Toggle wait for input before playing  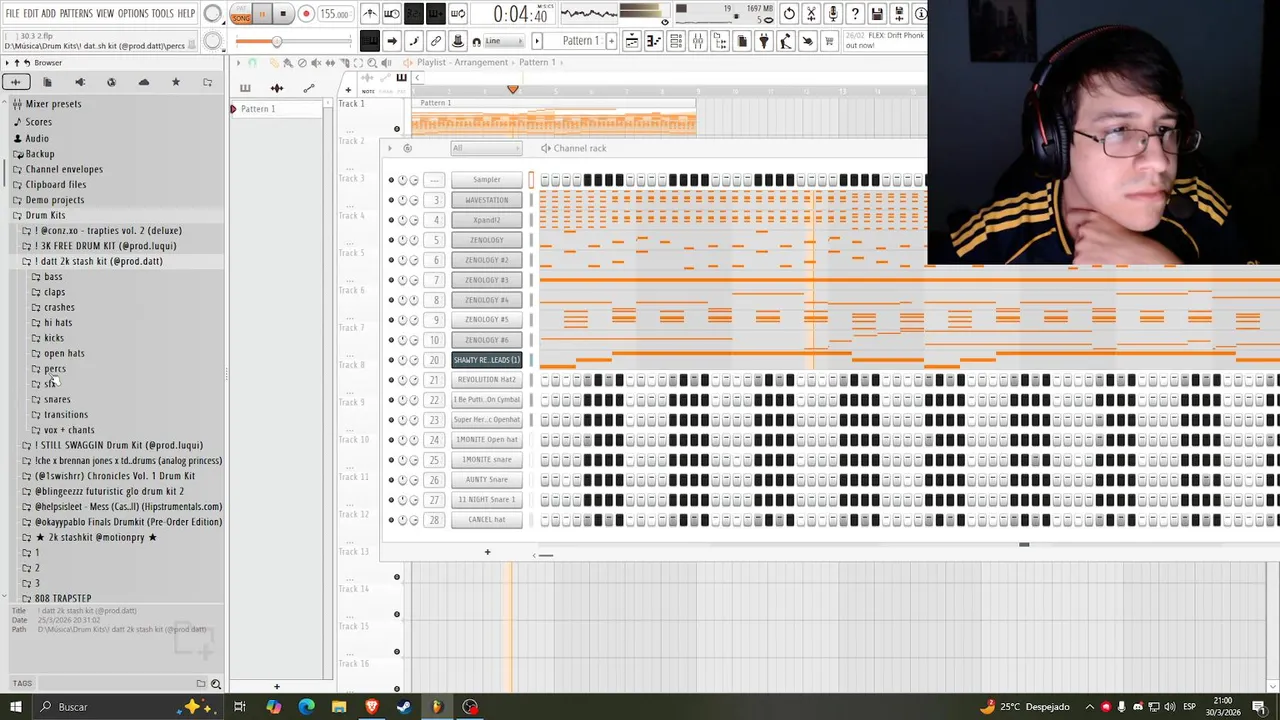(x=392, y=14)
